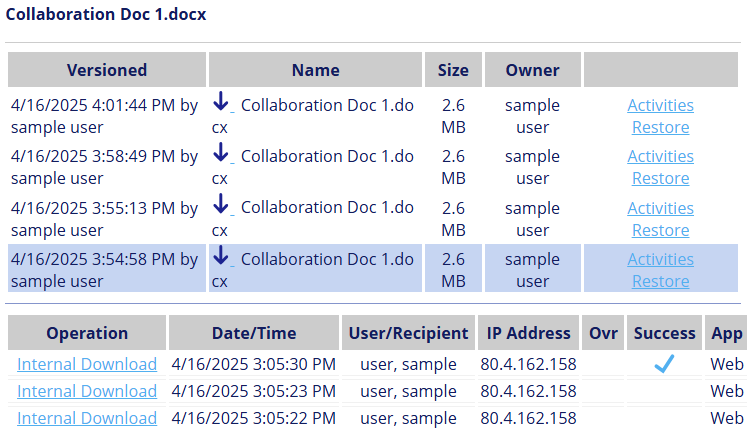
Task: Click the blue Success checkmark icon
Action: [x=664, y=364]
